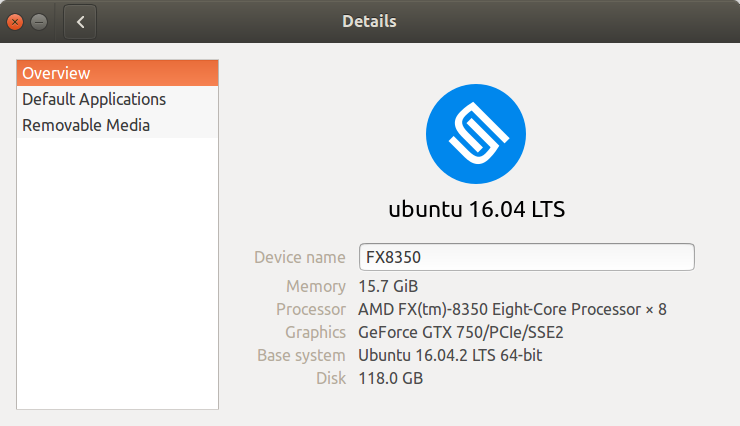Screen dimensions: 740x426
Task: Click the Memory label
Action: [x=316, y=286]
